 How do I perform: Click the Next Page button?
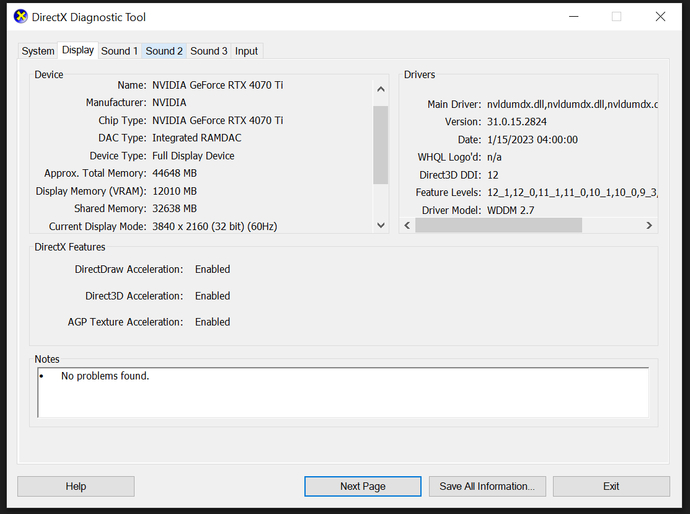pyautogui.click(x=363, y=486)
